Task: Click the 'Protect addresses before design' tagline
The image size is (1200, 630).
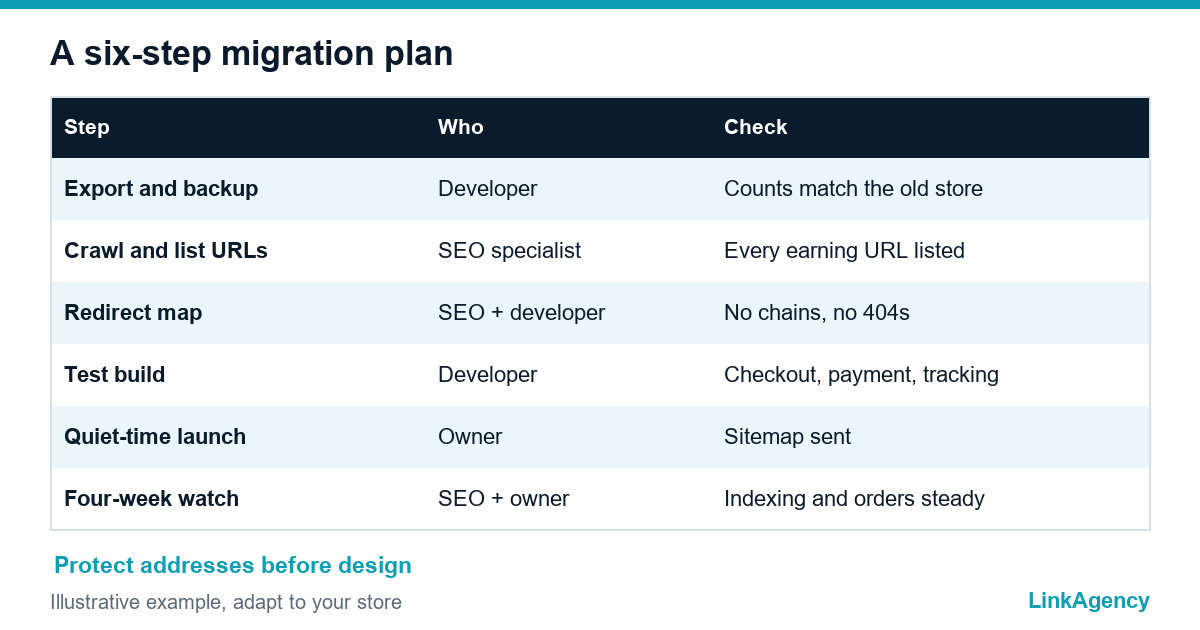Action: pyautogui.click(x=233, y=565)
